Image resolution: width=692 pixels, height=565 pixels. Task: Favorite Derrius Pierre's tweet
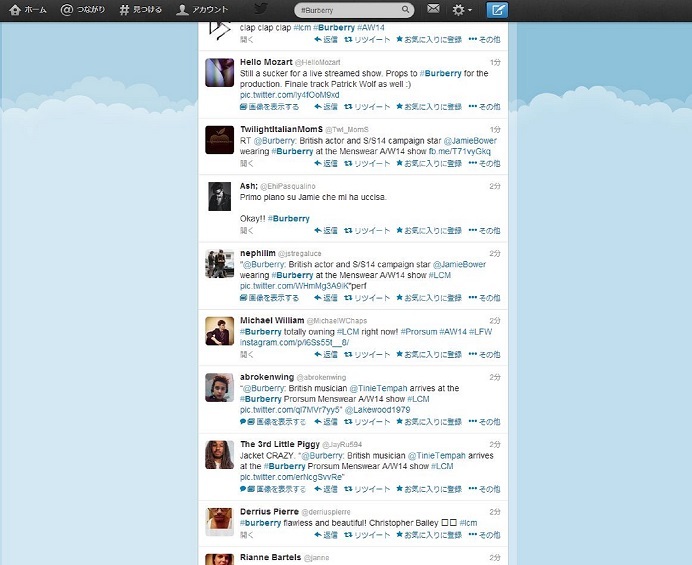[x=429, y=535]
